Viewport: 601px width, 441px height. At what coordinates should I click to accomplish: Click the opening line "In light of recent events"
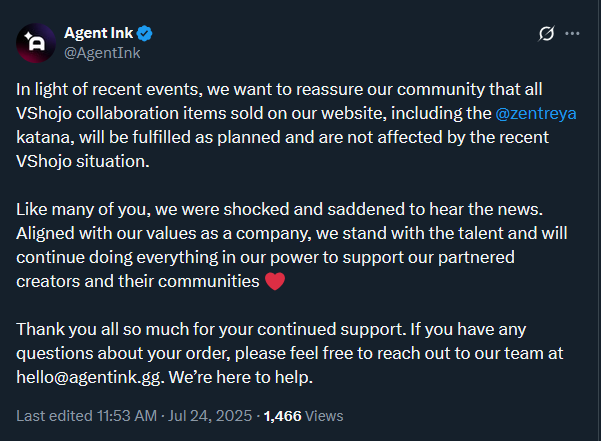tap(279, 89)
